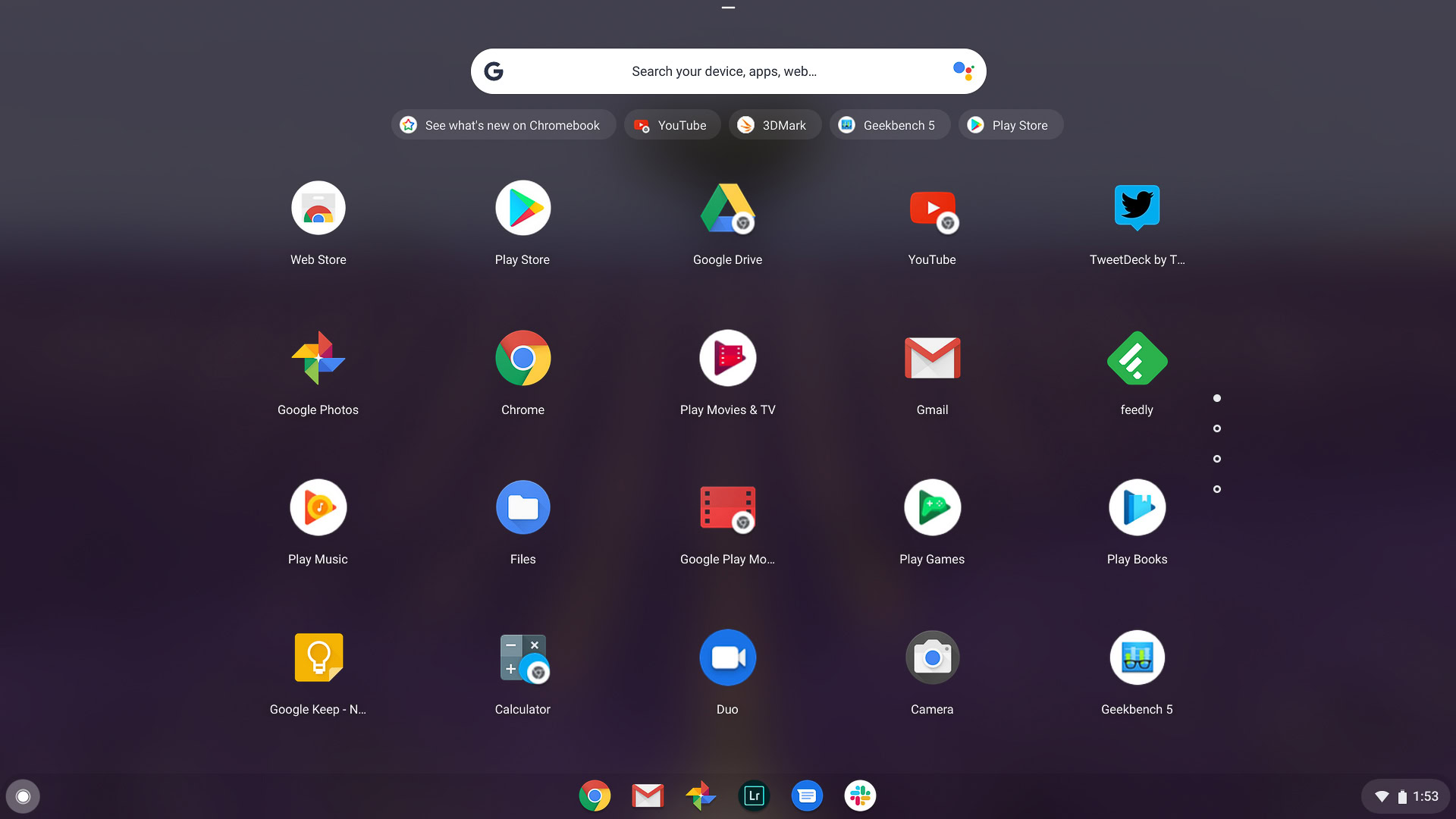
Task: Open Google Drive app
Action: [x=727, y=208]
